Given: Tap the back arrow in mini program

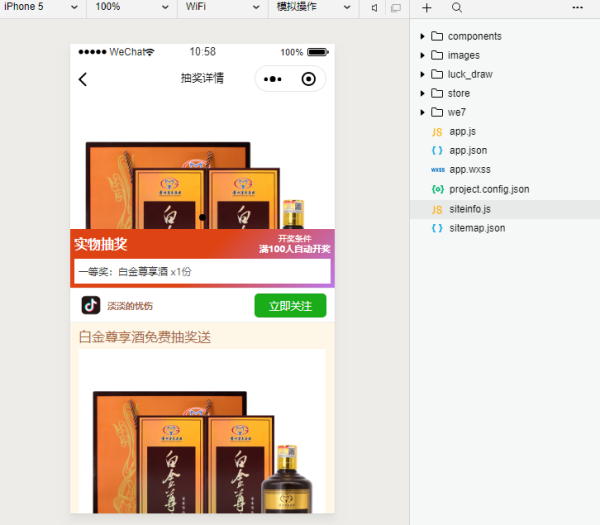Looking at the screenshot, I should (x=83, y=80).
